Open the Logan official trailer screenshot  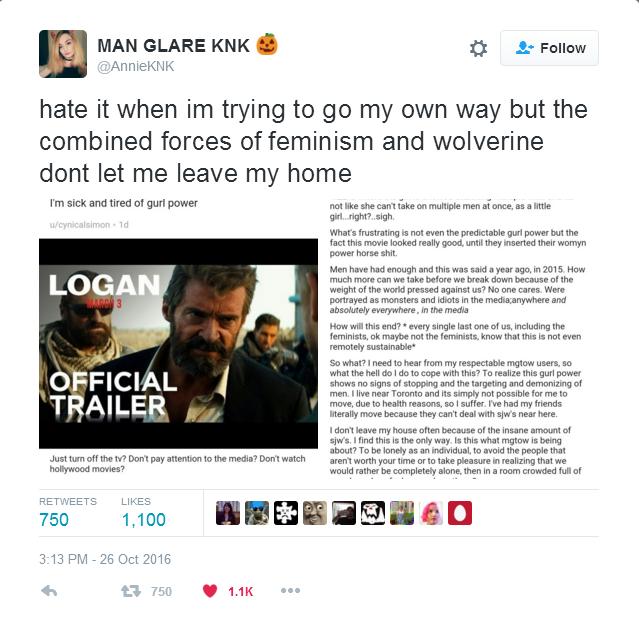[178, 344]
